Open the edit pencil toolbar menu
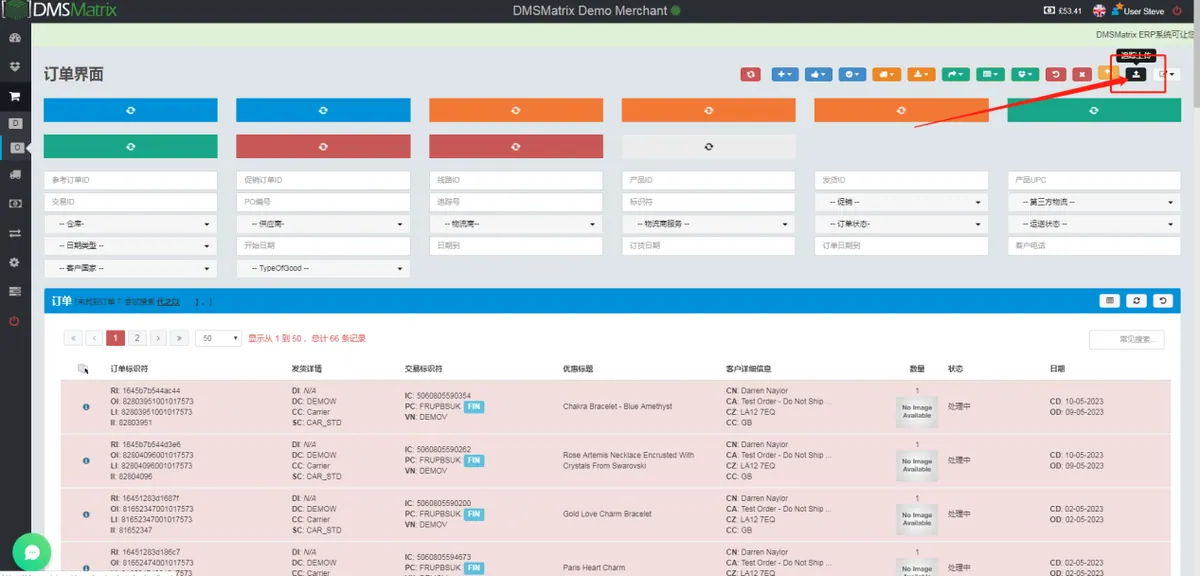The height and width of the screenshot is (576, 1200). tap(1165, 74)
